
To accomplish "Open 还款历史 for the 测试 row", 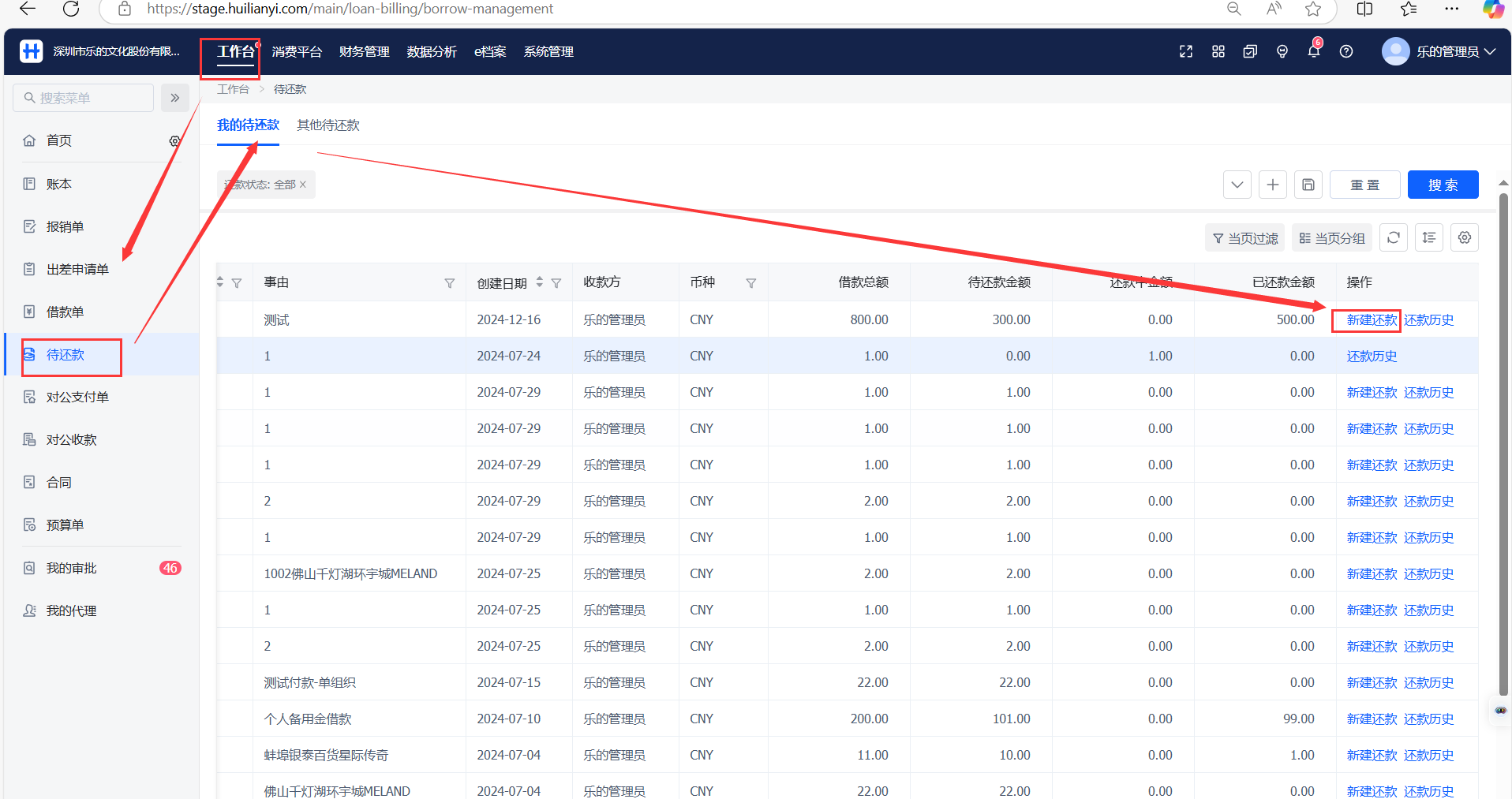I will click(1429, 319).
